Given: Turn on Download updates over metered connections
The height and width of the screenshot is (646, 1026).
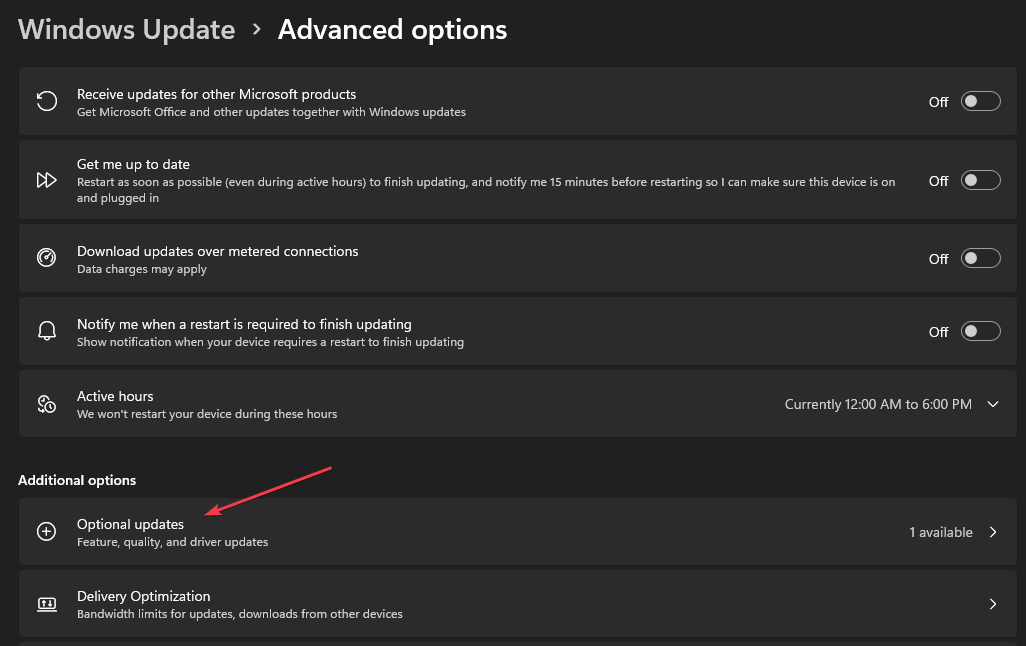Looking at the screenshot, I should (980, 258).
